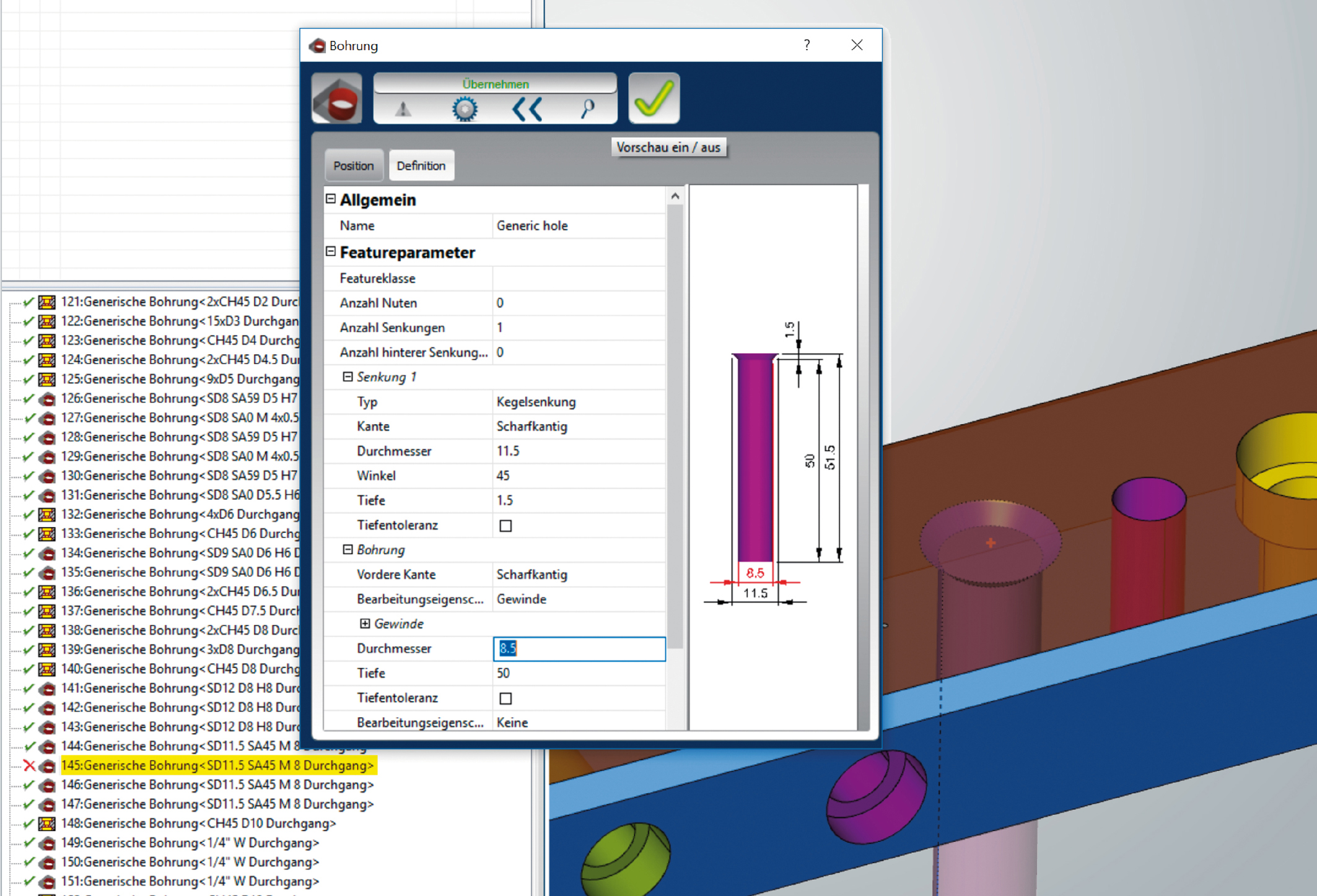Click the gear settings icon in dialog
The width and height of the screenshot is (1317, 896).
465,110
